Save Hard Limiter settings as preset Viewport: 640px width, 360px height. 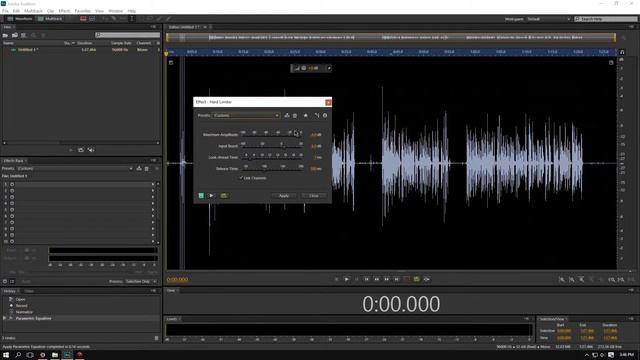pos(287,116)
